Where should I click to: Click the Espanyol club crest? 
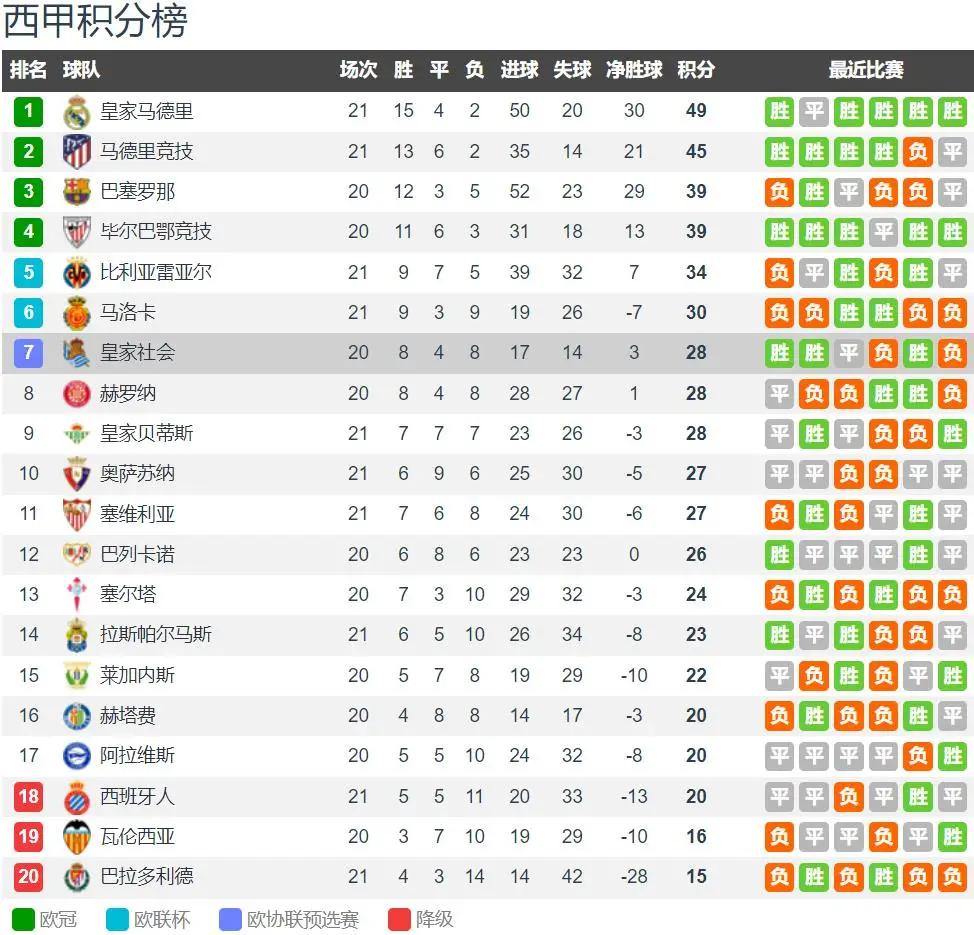point(77,797)
